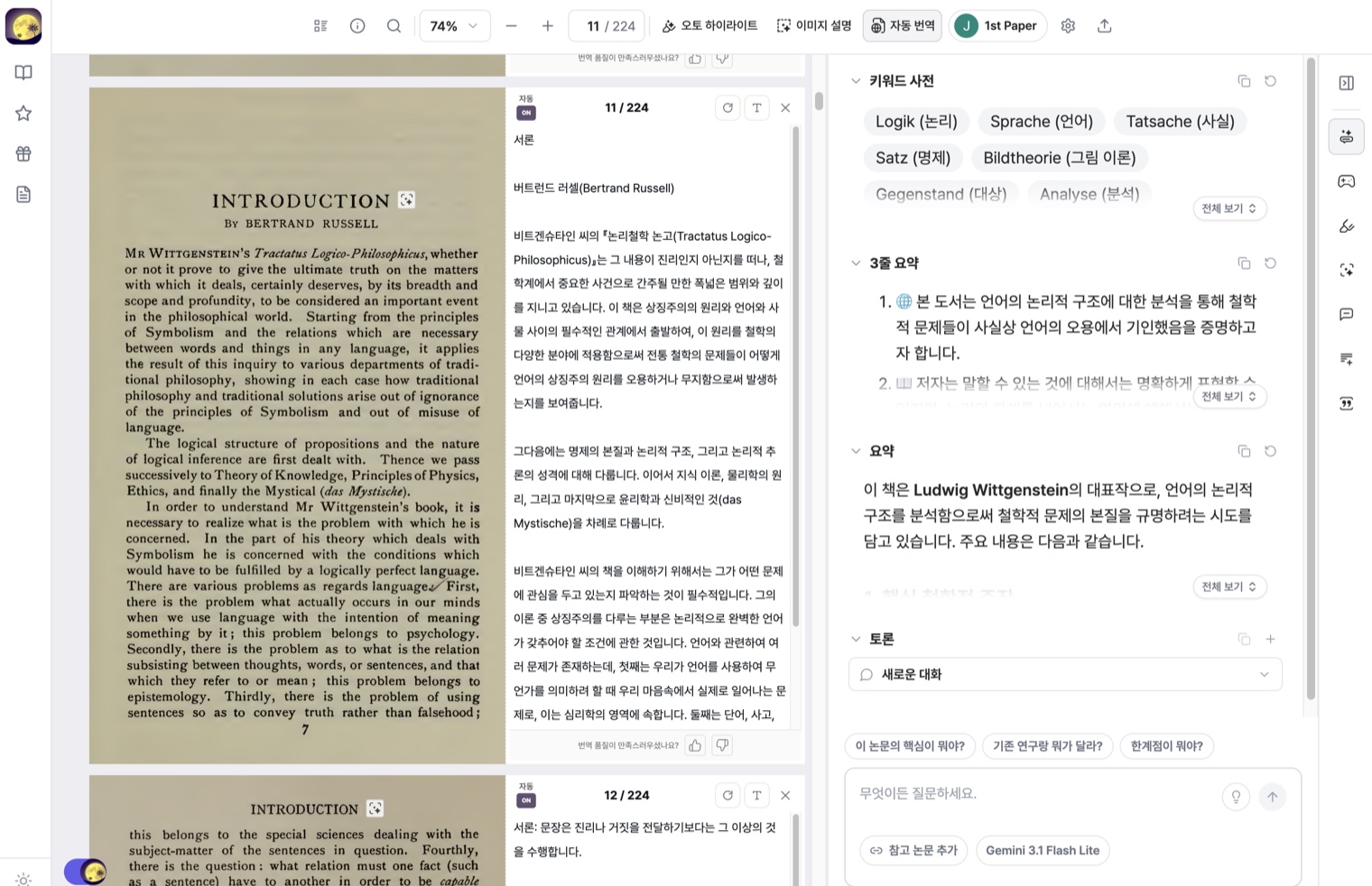
Task: Click the 참고 논문 추가 button
Action: 913,851
